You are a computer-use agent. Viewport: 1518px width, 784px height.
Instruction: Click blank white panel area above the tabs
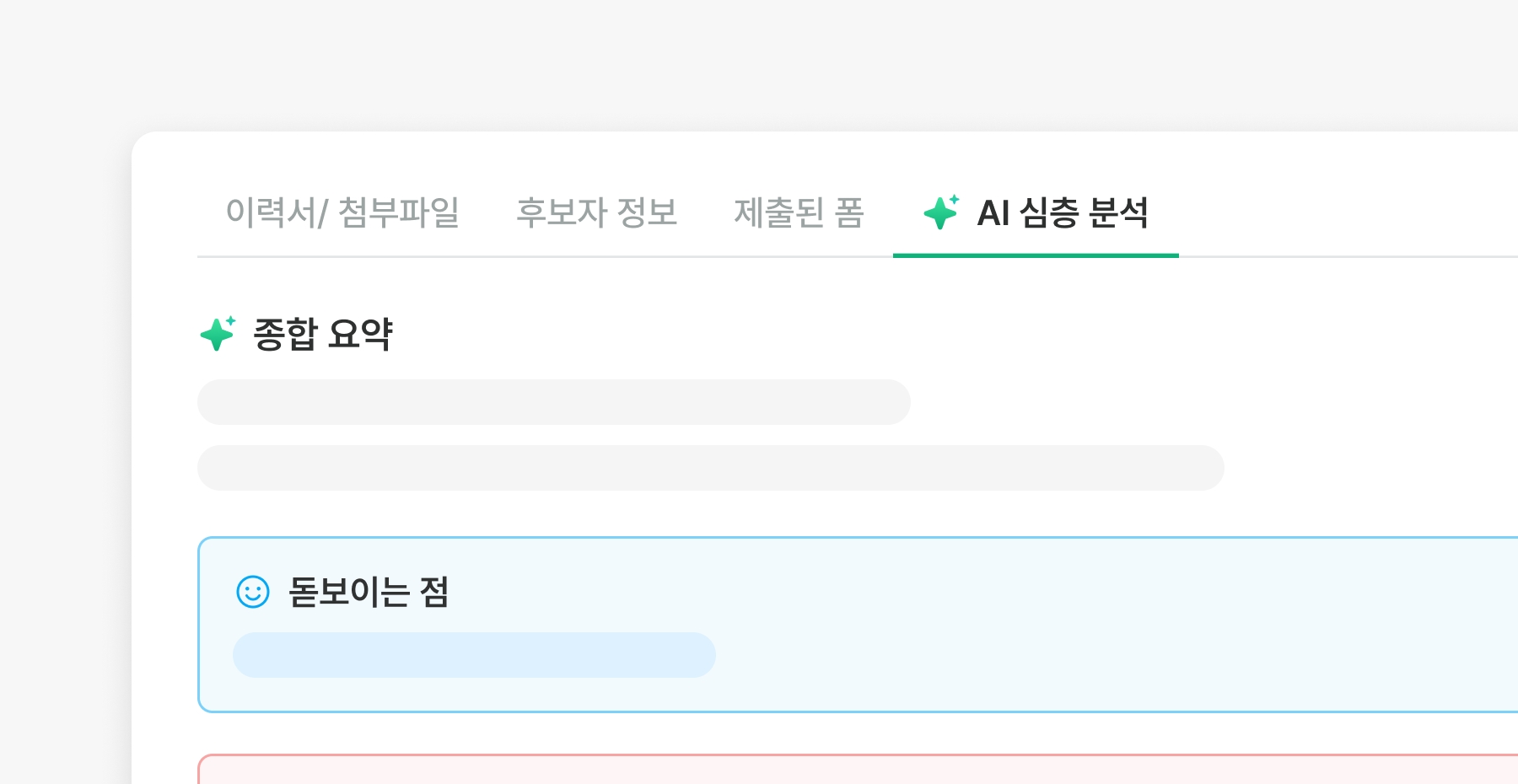click(759, 160)
